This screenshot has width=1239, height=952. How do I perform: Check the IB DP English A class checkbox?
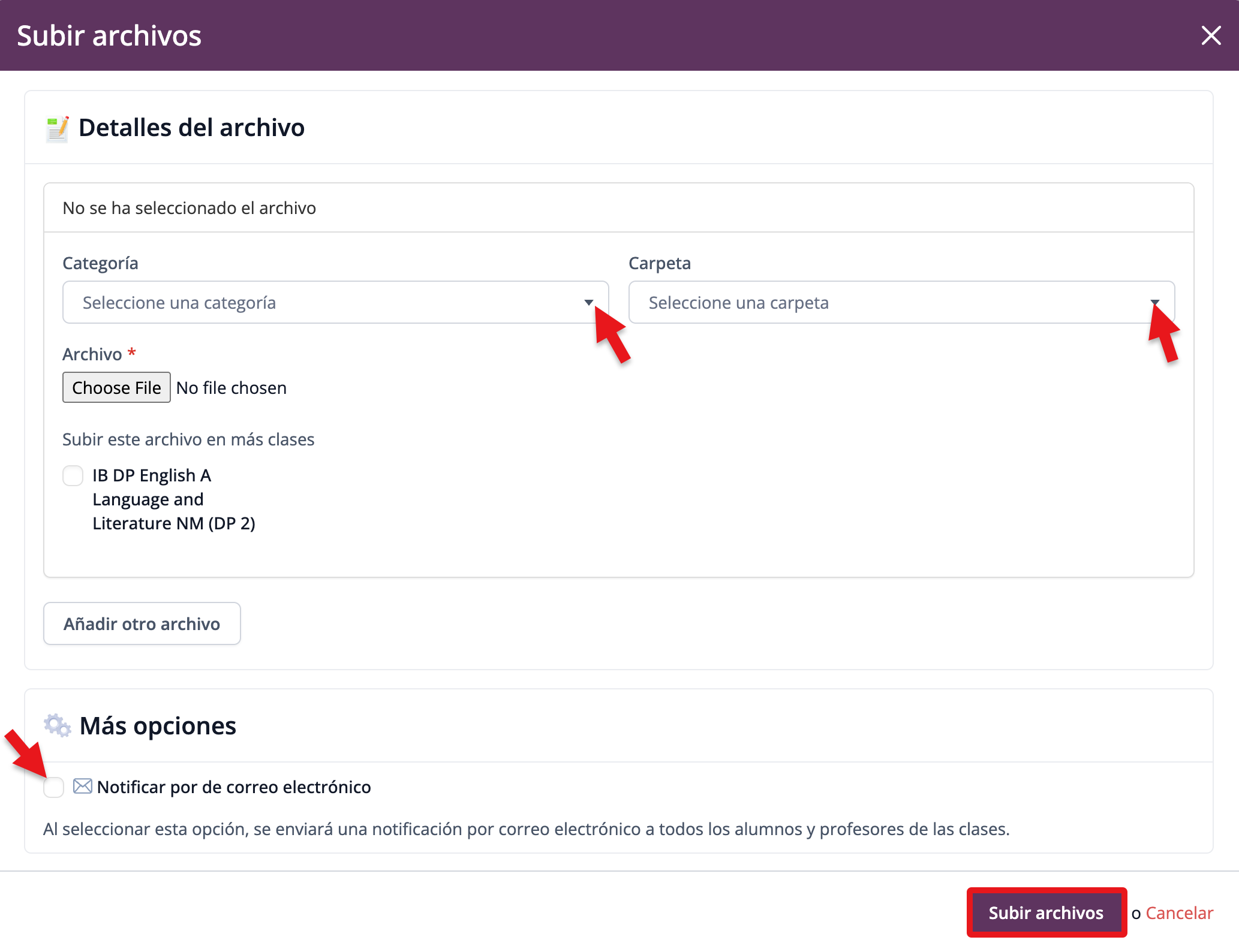pyautogui.click(x=73, y=476)
